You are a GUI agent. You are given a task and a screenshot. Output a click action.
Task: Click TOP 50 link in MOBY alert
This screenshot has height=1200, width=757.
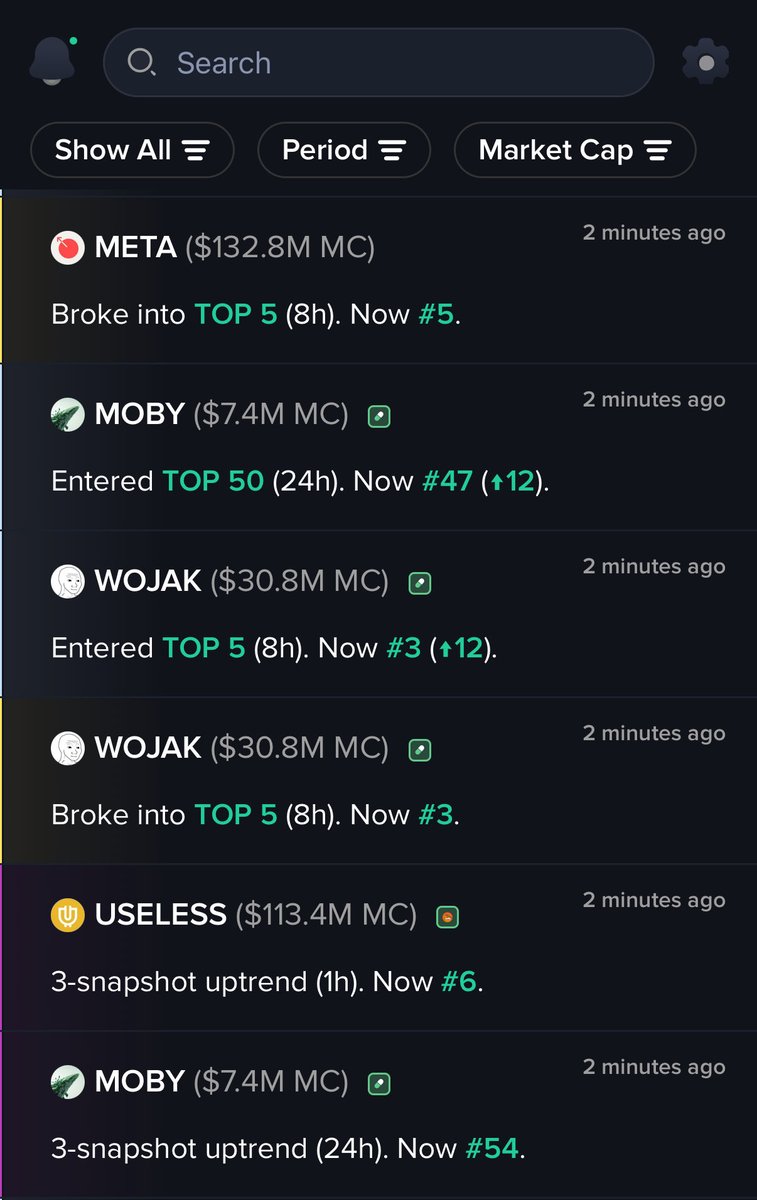[x=213, y=481]
